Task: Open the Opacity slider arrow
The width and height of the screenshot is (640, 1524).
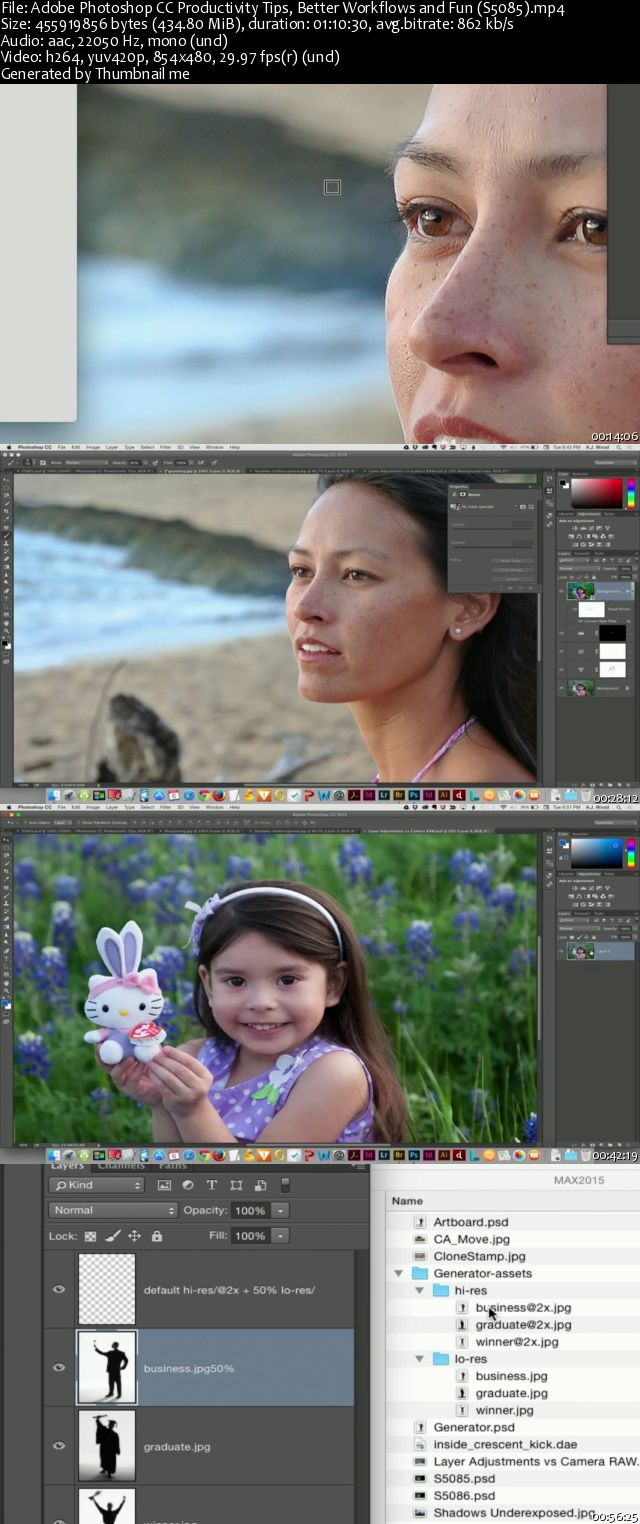Action: (281, 1210)
